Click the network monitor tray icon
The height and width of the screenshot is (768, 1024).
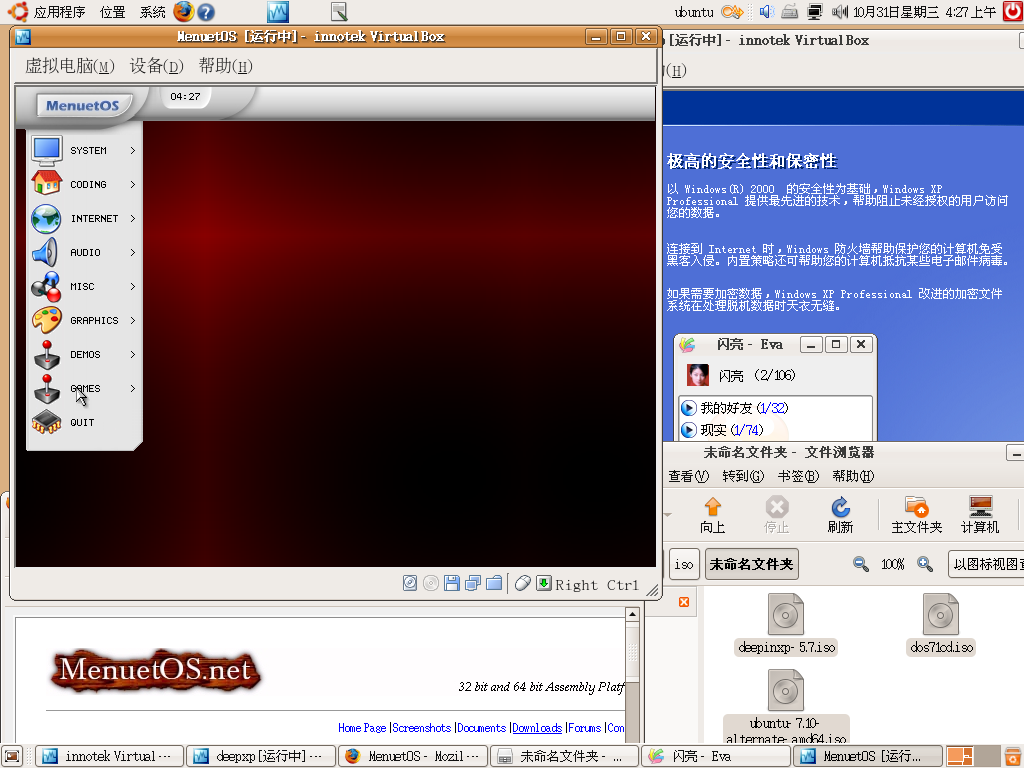[x=814, y=12]
